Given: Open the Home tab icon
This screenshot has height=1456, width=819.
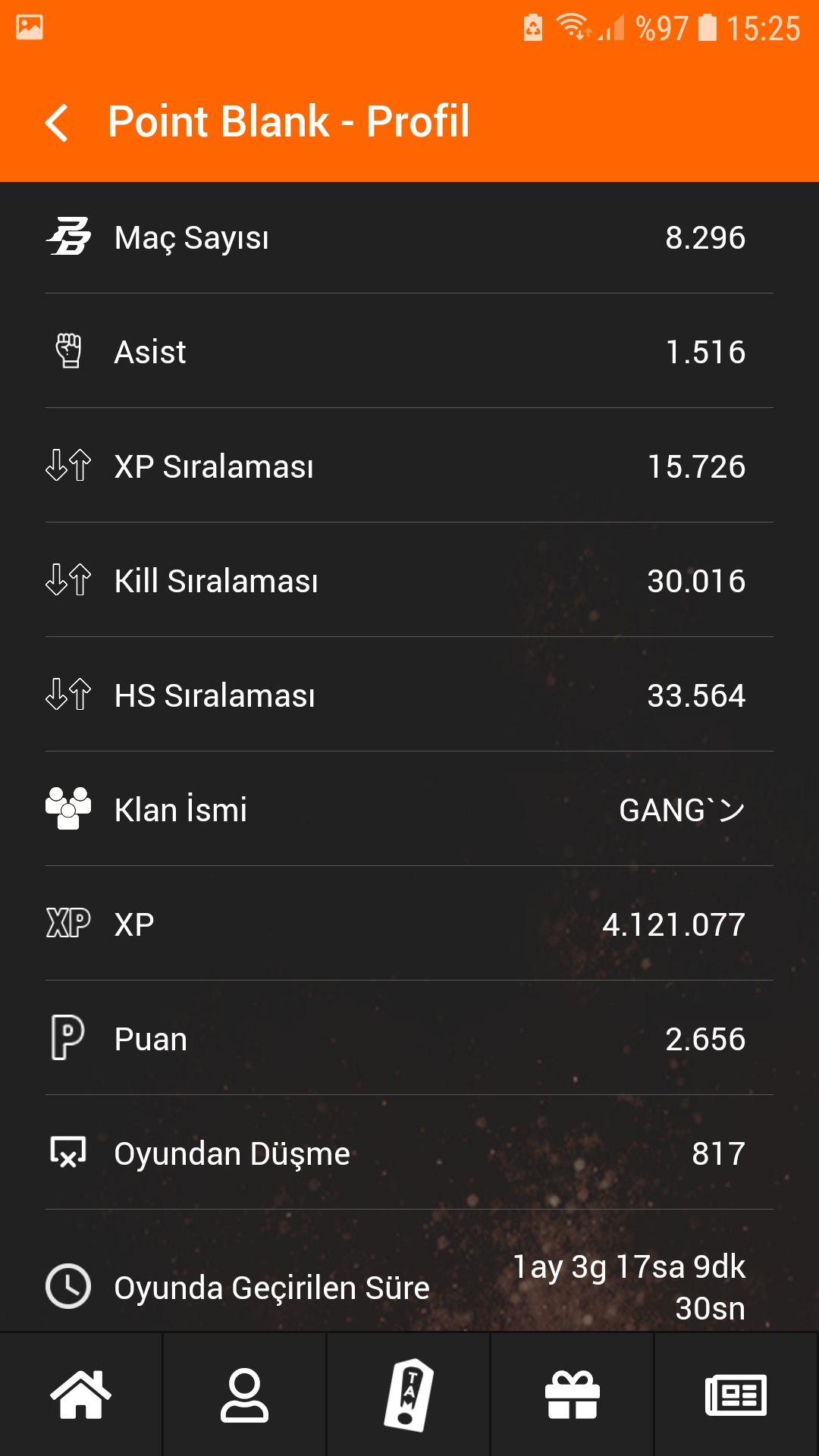Looking at the screenshot, I should (81, 1394).
